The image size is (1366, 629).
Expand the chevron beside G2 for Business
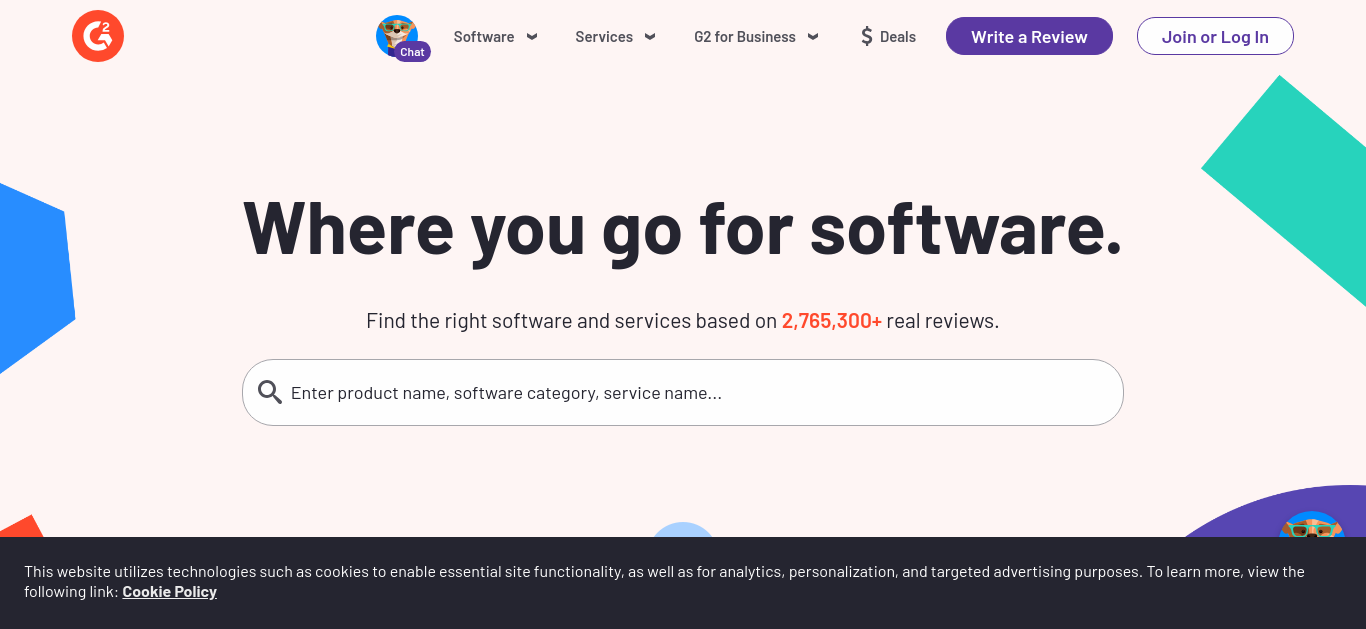point(813,37)
